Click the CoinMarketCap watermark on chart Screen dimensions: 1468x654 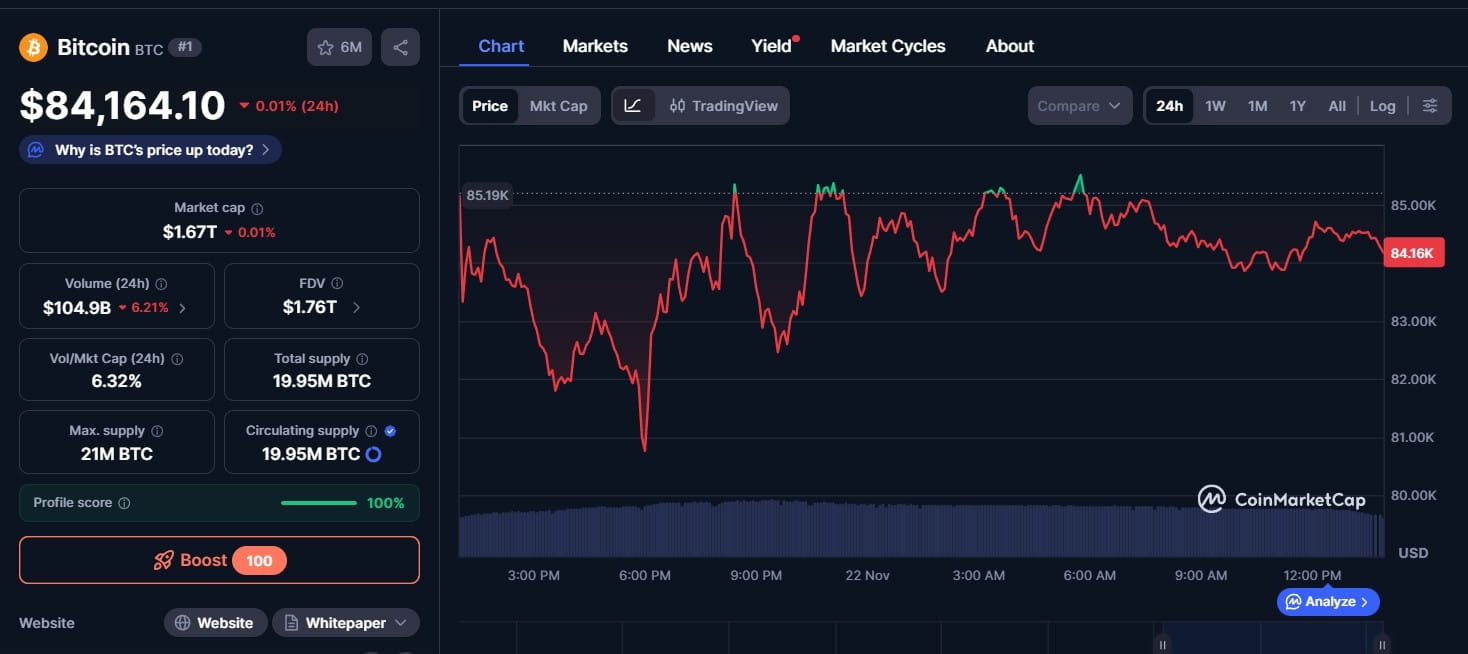pos(1283,498)
